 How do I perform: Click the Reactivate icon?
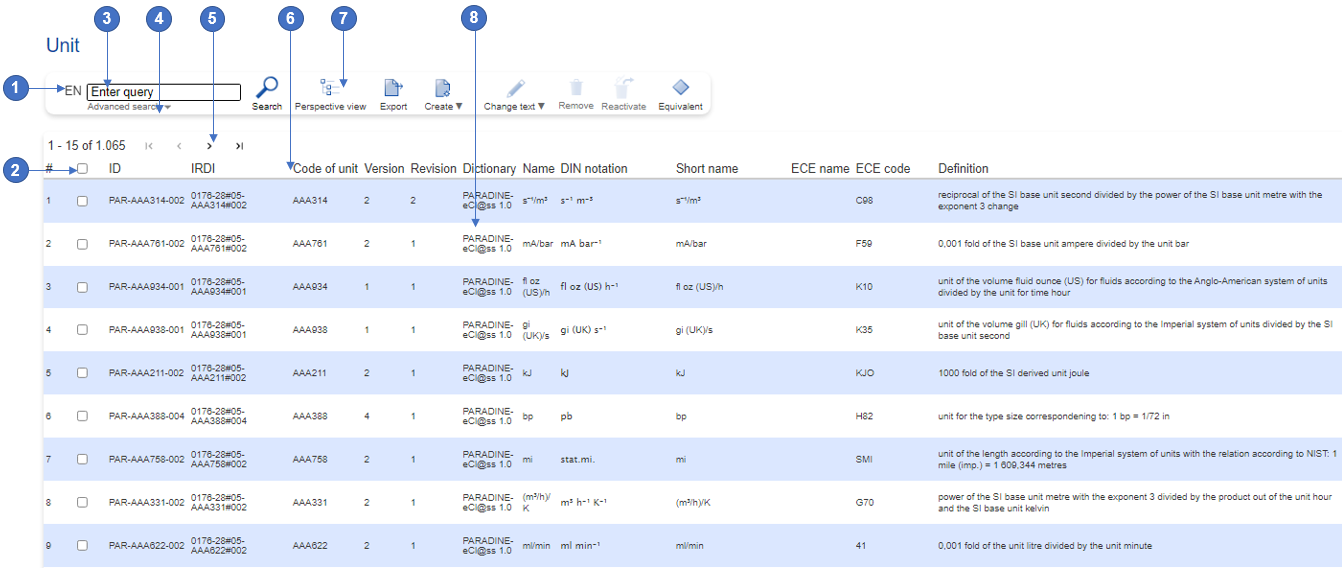point(624,88)
